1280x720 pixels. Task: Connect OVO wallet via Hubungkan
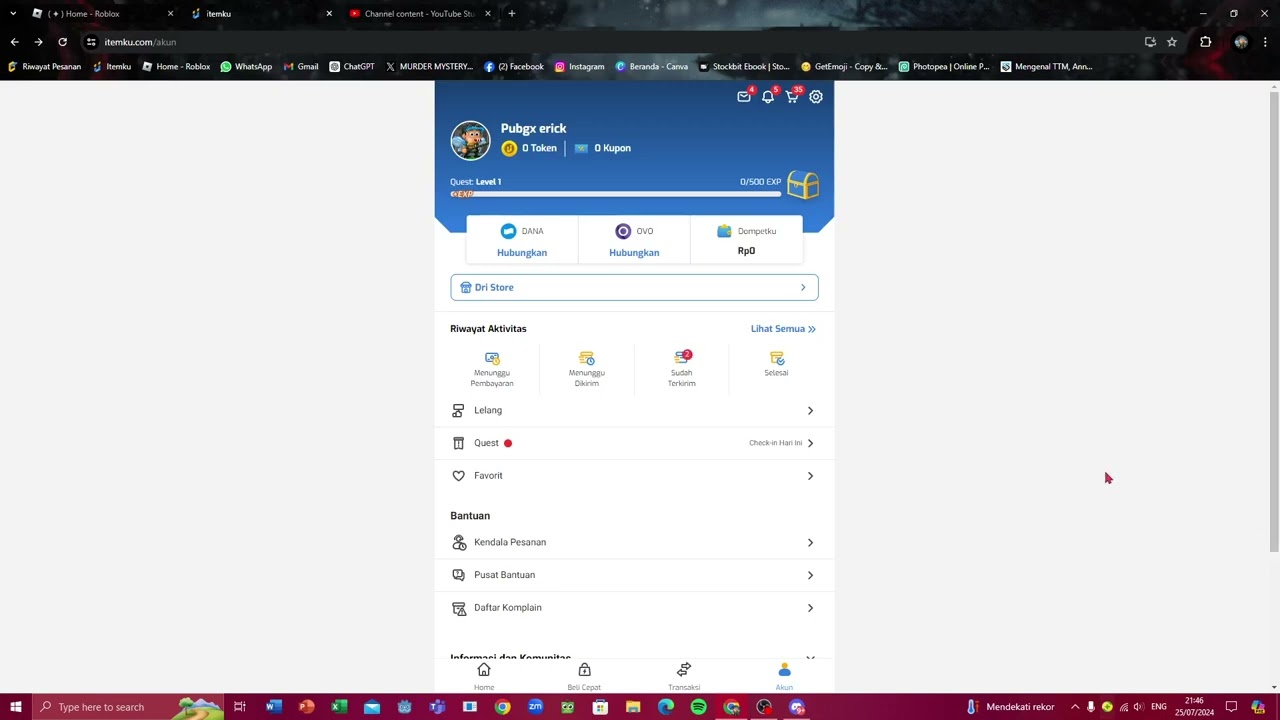(634, 253)
